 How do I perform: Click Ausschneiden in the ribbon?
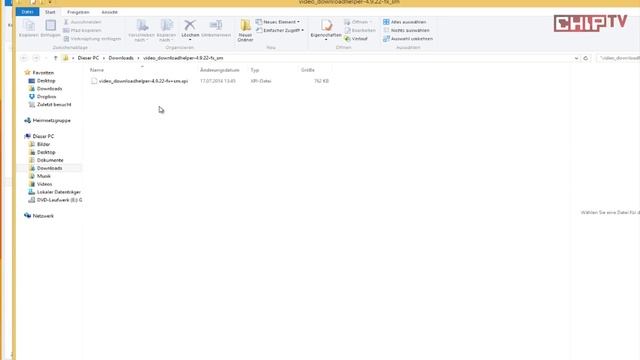[82, 22]
